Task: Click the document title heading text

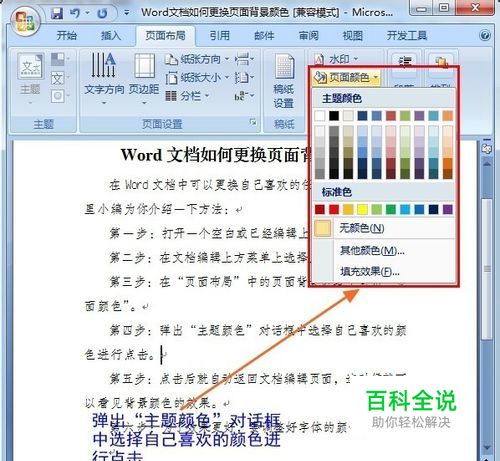Action: tap(216, 155)
